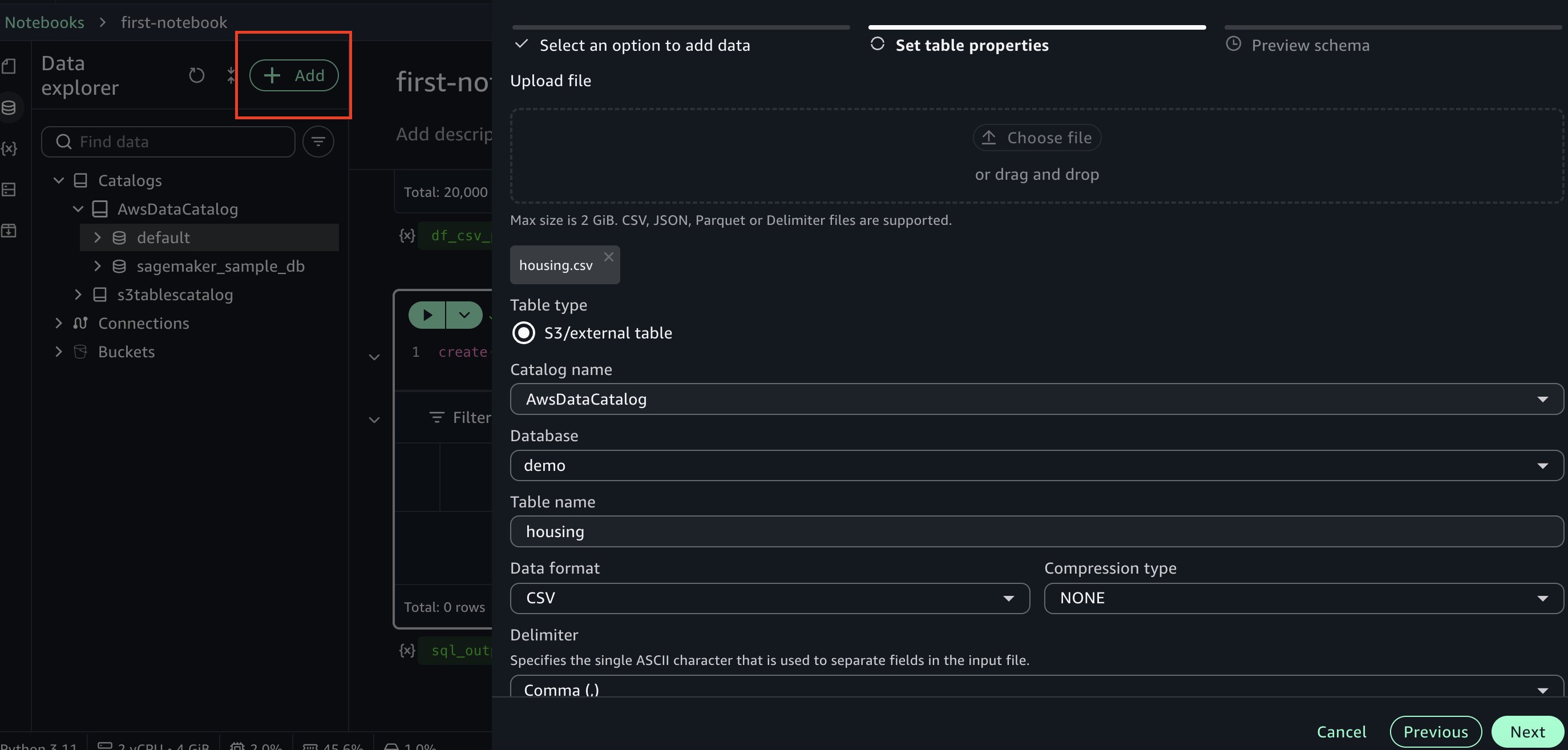Select the S3/external table radio button
1568x750 pixels.
523,333
